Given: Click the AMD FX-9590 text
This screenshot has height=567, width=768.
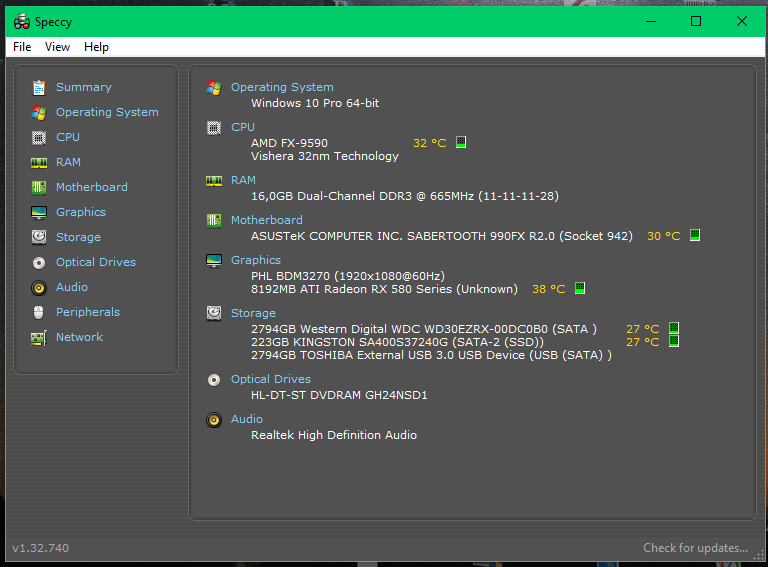Looking at the screenshot, I should 289,143.
